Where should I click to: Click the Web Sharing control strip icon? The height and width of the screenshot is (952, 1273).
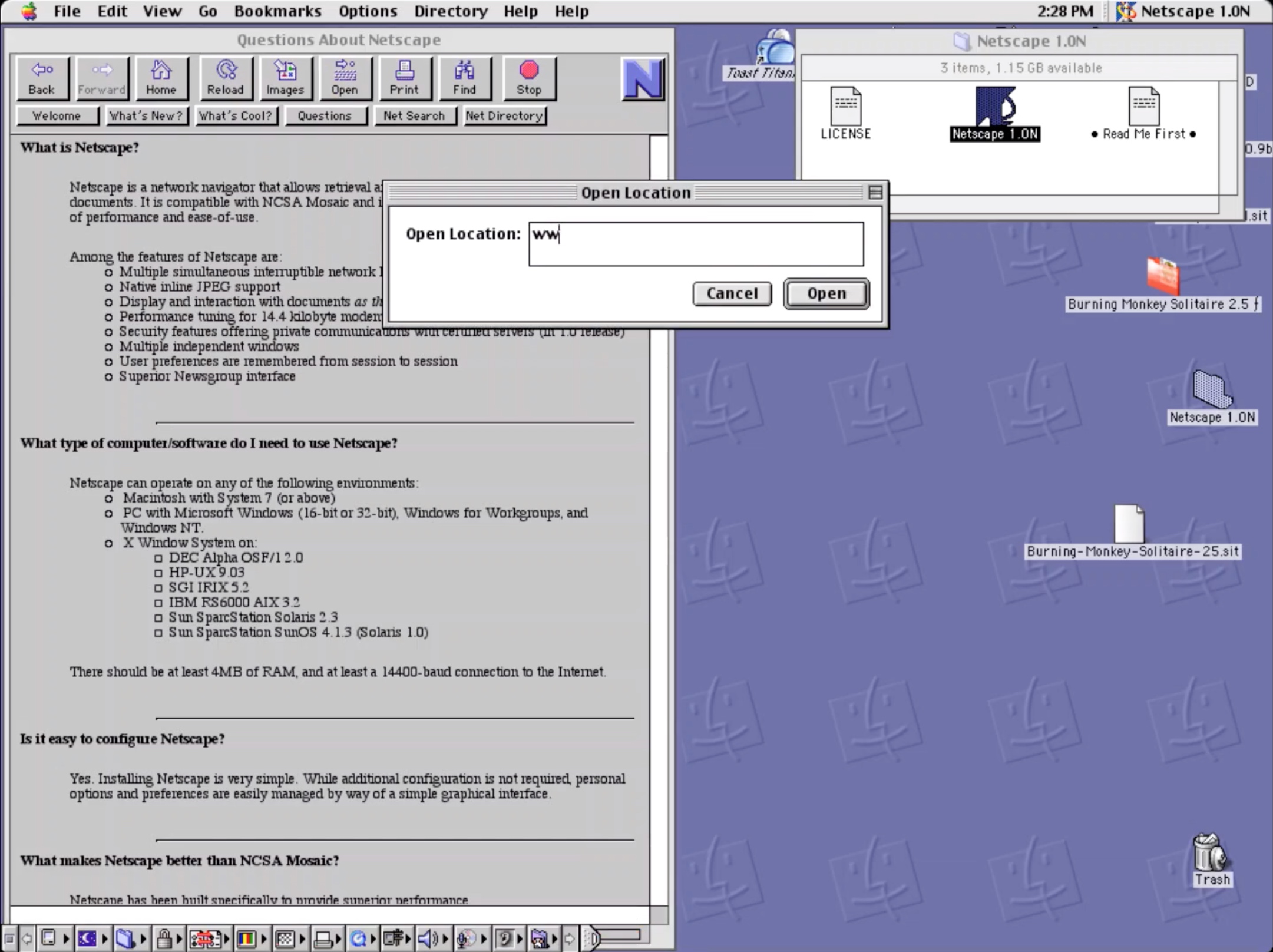(x=540, y=938)
